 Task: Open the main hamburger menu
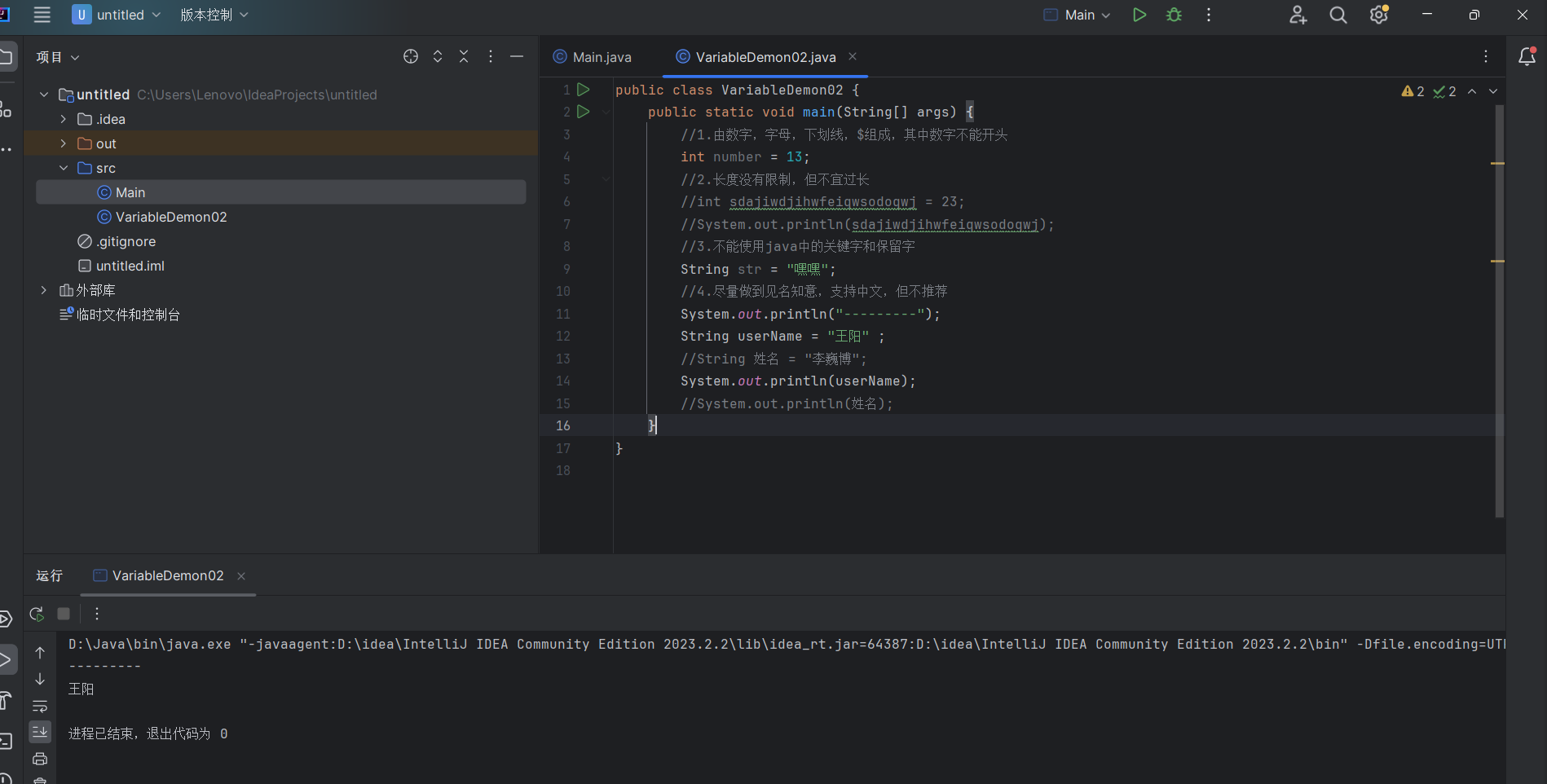click(42, 15)
